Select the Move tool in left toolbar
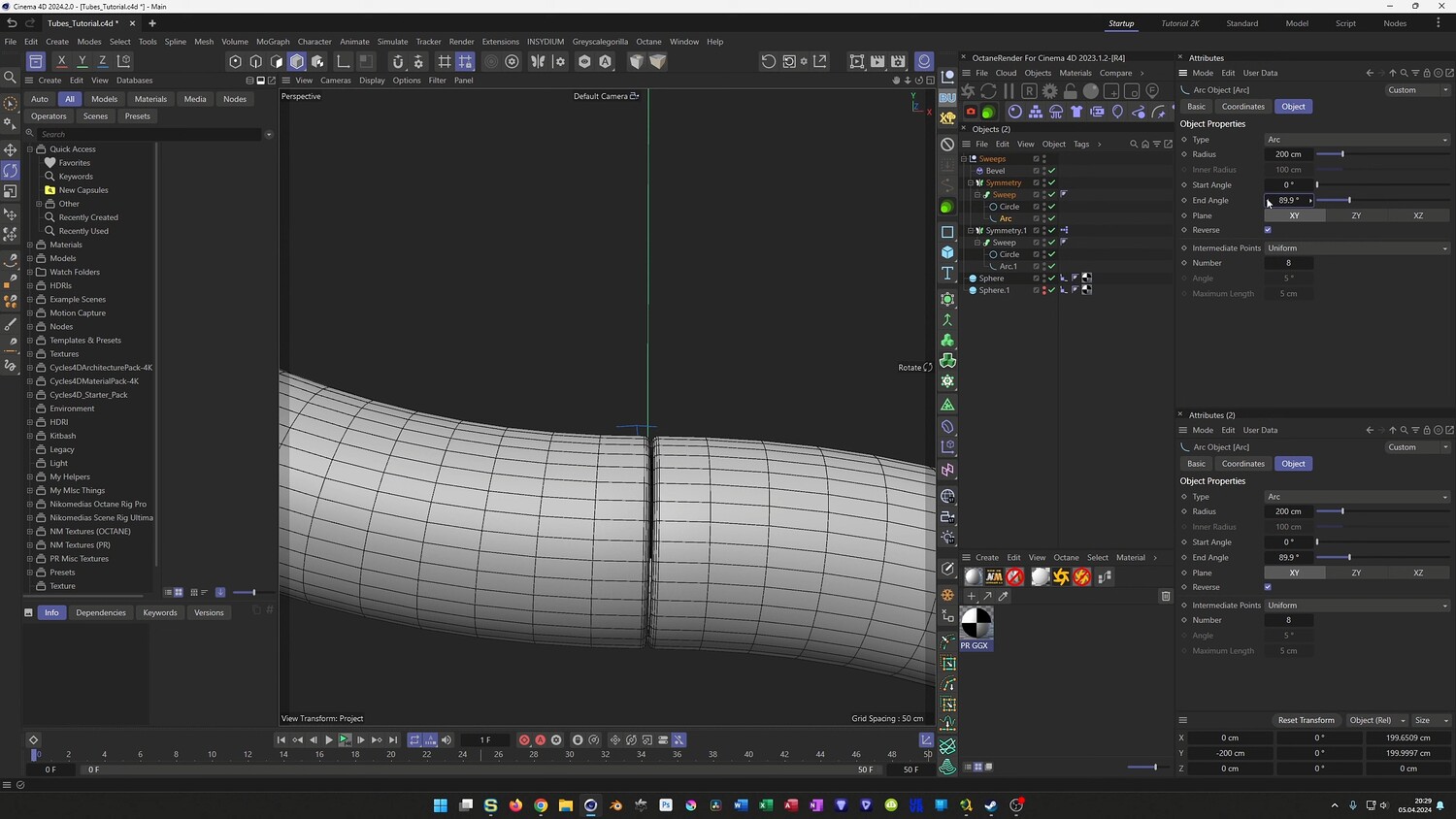Image resolution: width=1456 pixels, height=819 pixels. click(11, 149)
